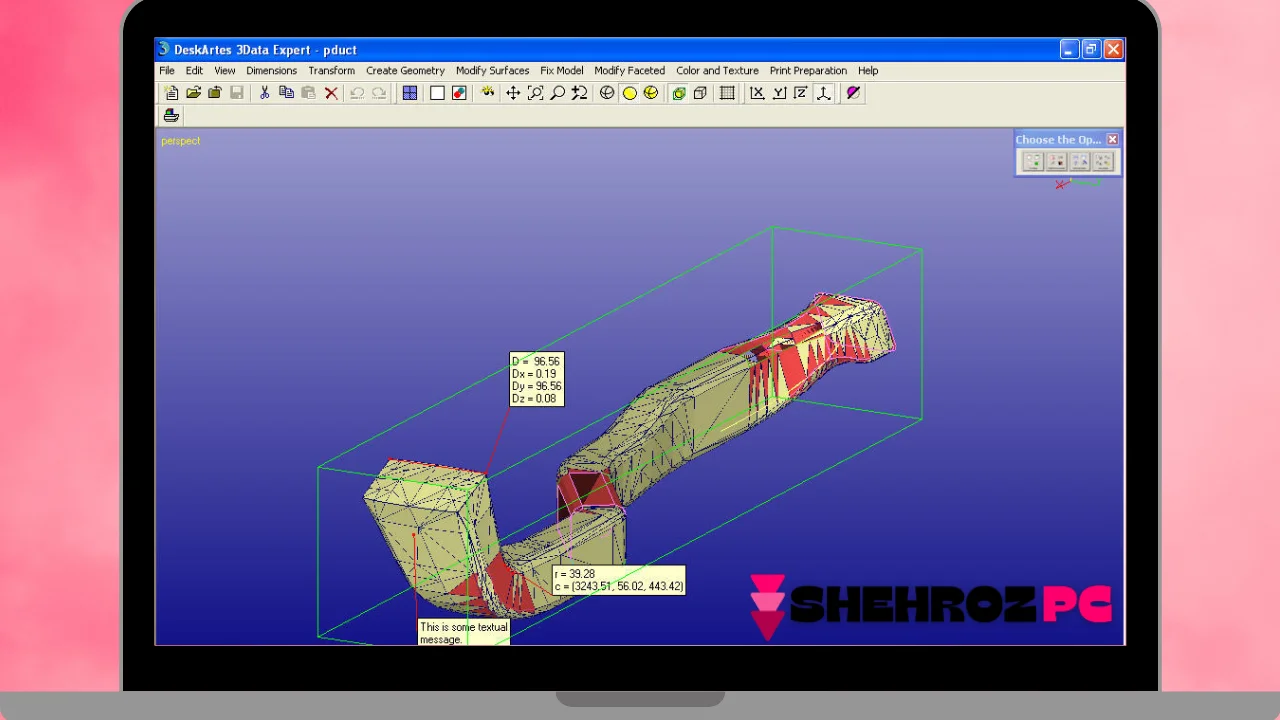Click the white square single-view icon
Image resolution: width=1280 pixels, height=720 pixels.
[437, 93]
